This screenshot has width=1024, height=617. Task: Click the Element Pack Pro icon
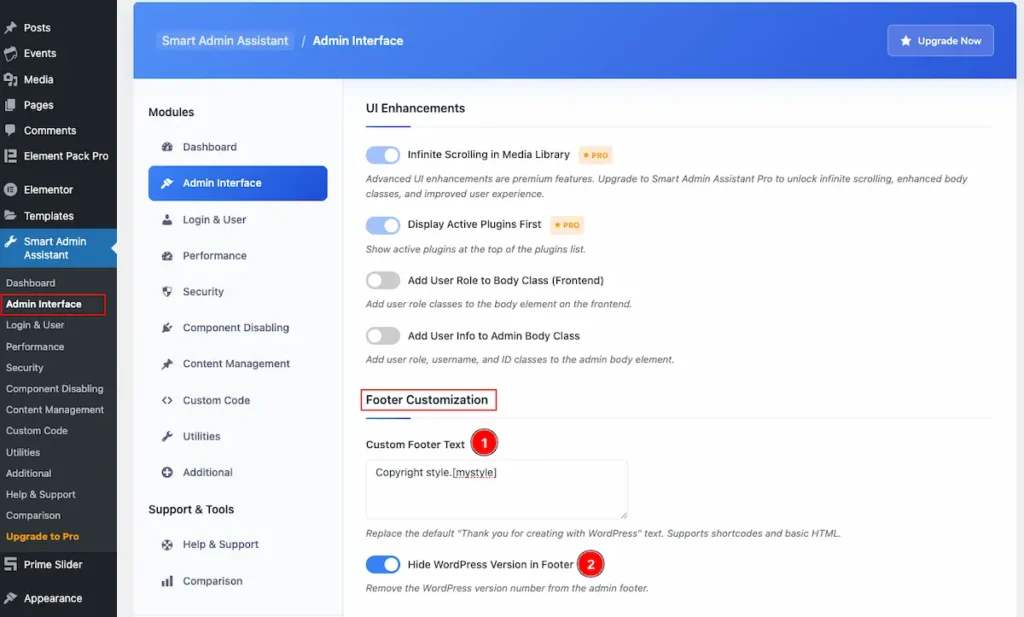(x=10, y=156)
